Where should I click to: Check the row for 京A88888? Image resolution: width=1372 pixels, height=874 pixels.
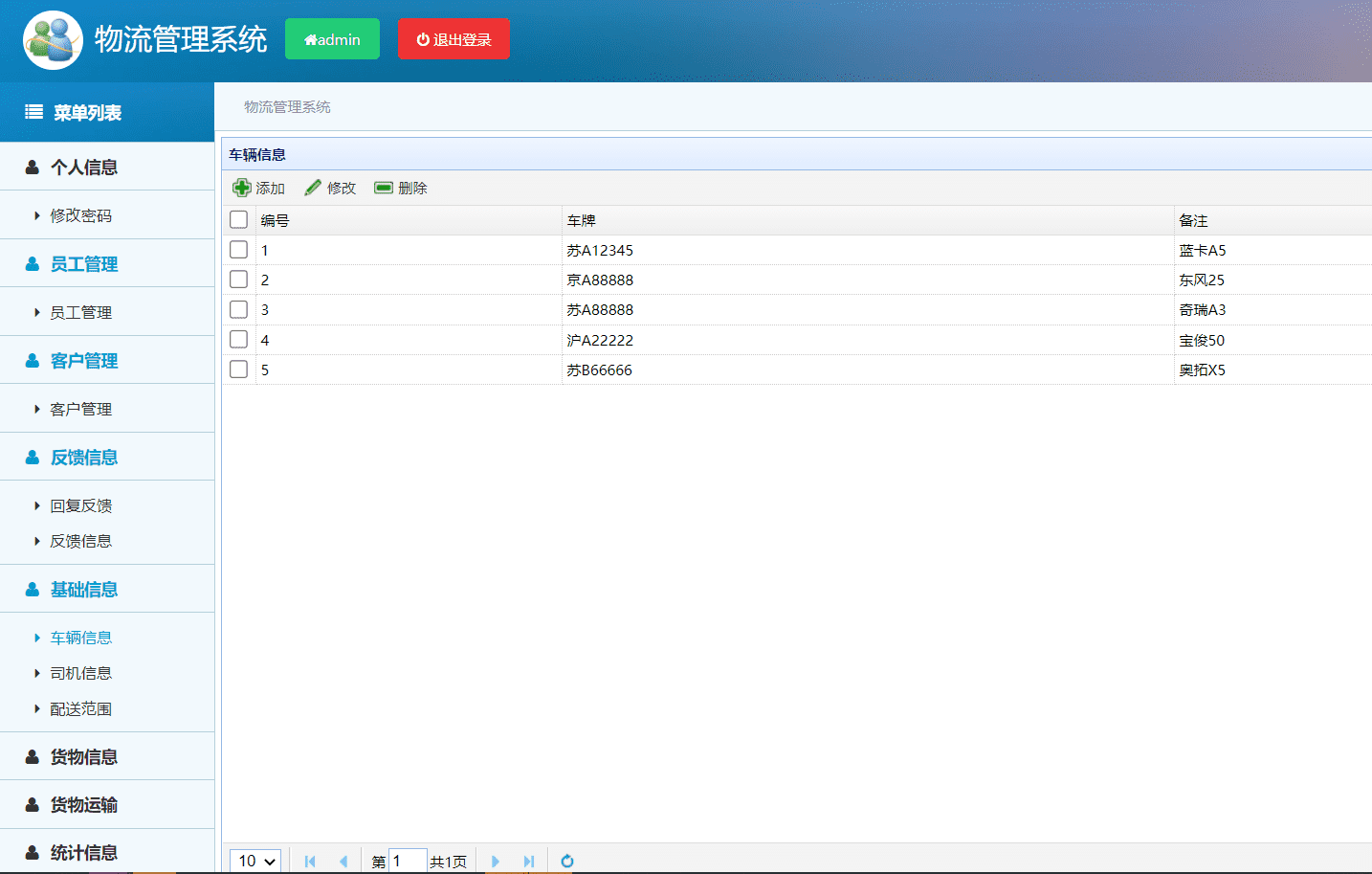[x=239, y=279]
